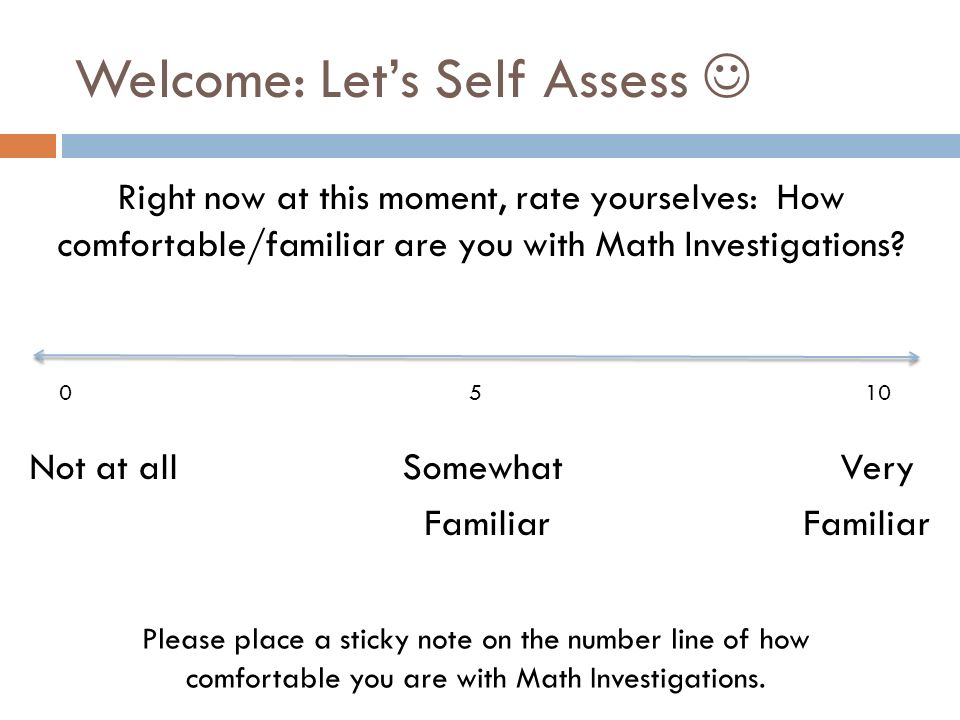The width and height of the screenshot is (960, 720).
Task: Click the 'Not at all' label
Action: (x=103, y=468)
